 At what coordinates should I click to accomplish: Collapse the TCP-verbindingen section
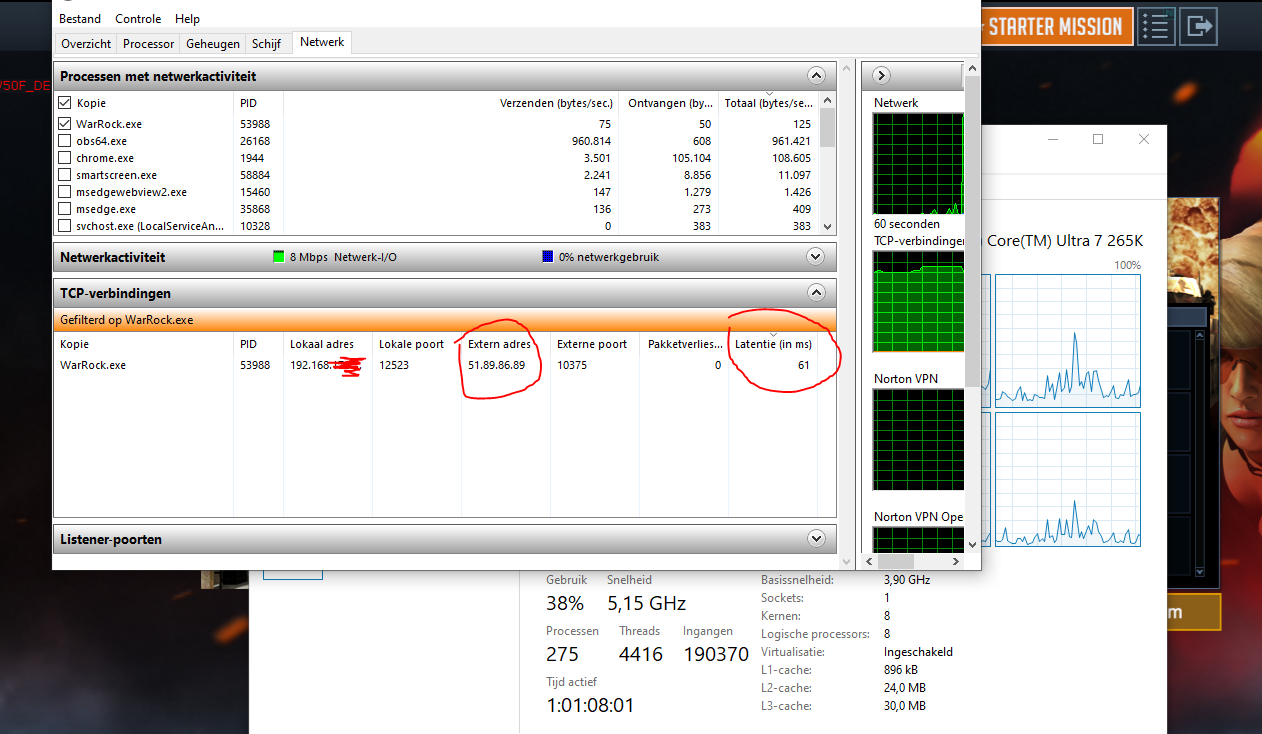pyautogui.click(x=816, y=293)
